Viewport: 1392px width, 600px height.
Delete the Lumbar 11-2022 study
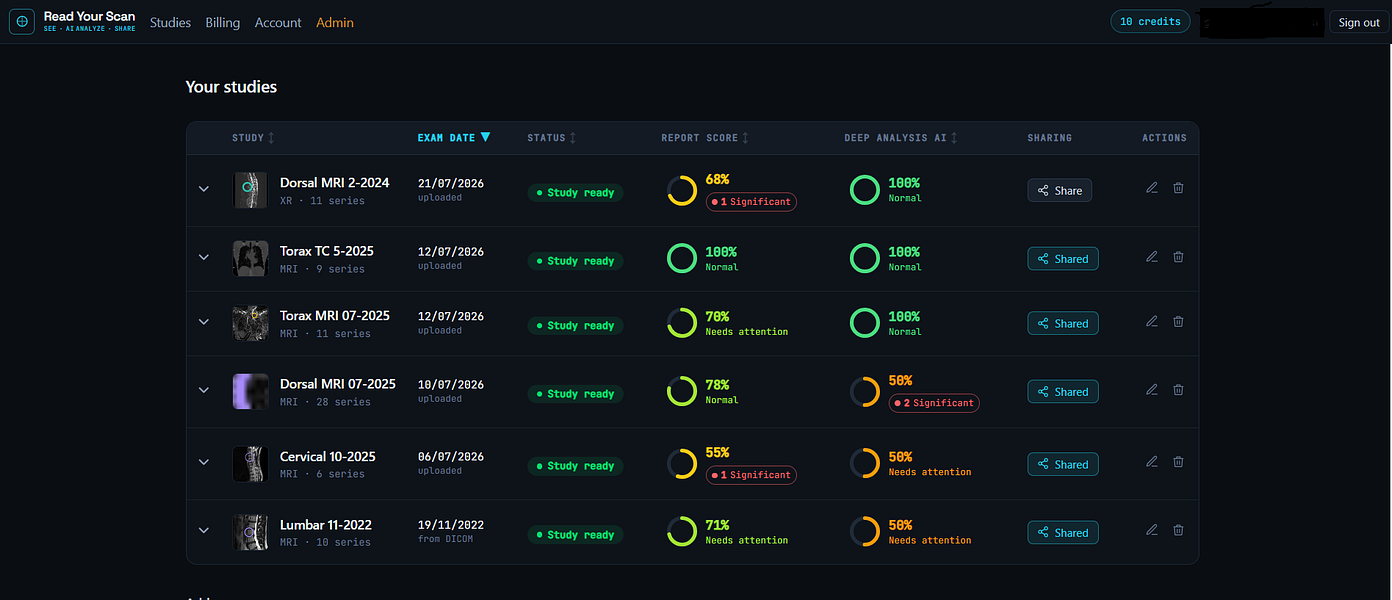1178,530
